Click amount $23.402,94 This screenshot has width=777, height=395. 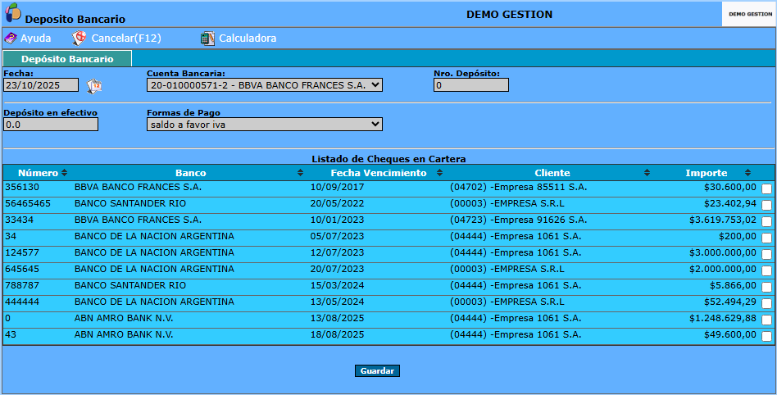(730, 204)
